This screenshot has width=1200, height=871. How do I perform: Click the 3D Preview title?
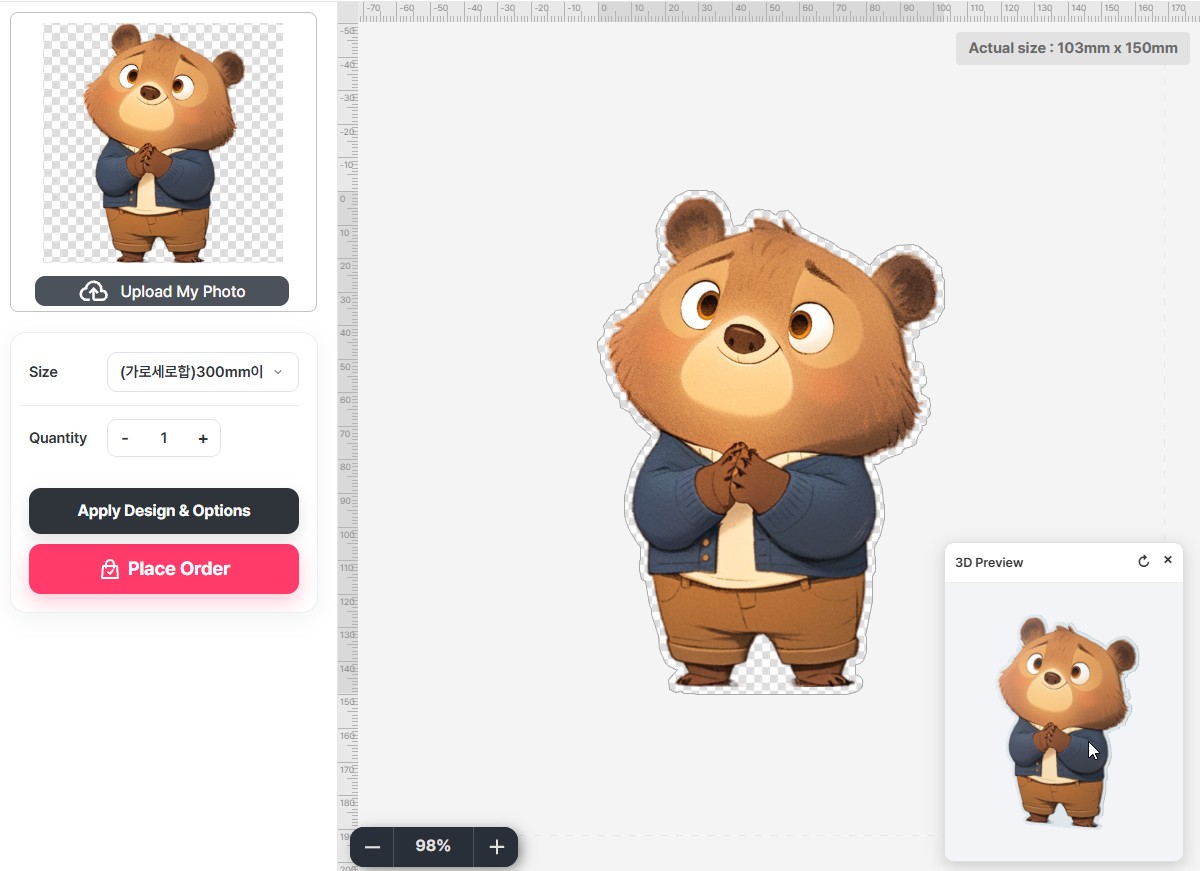[x=989, y=562]
